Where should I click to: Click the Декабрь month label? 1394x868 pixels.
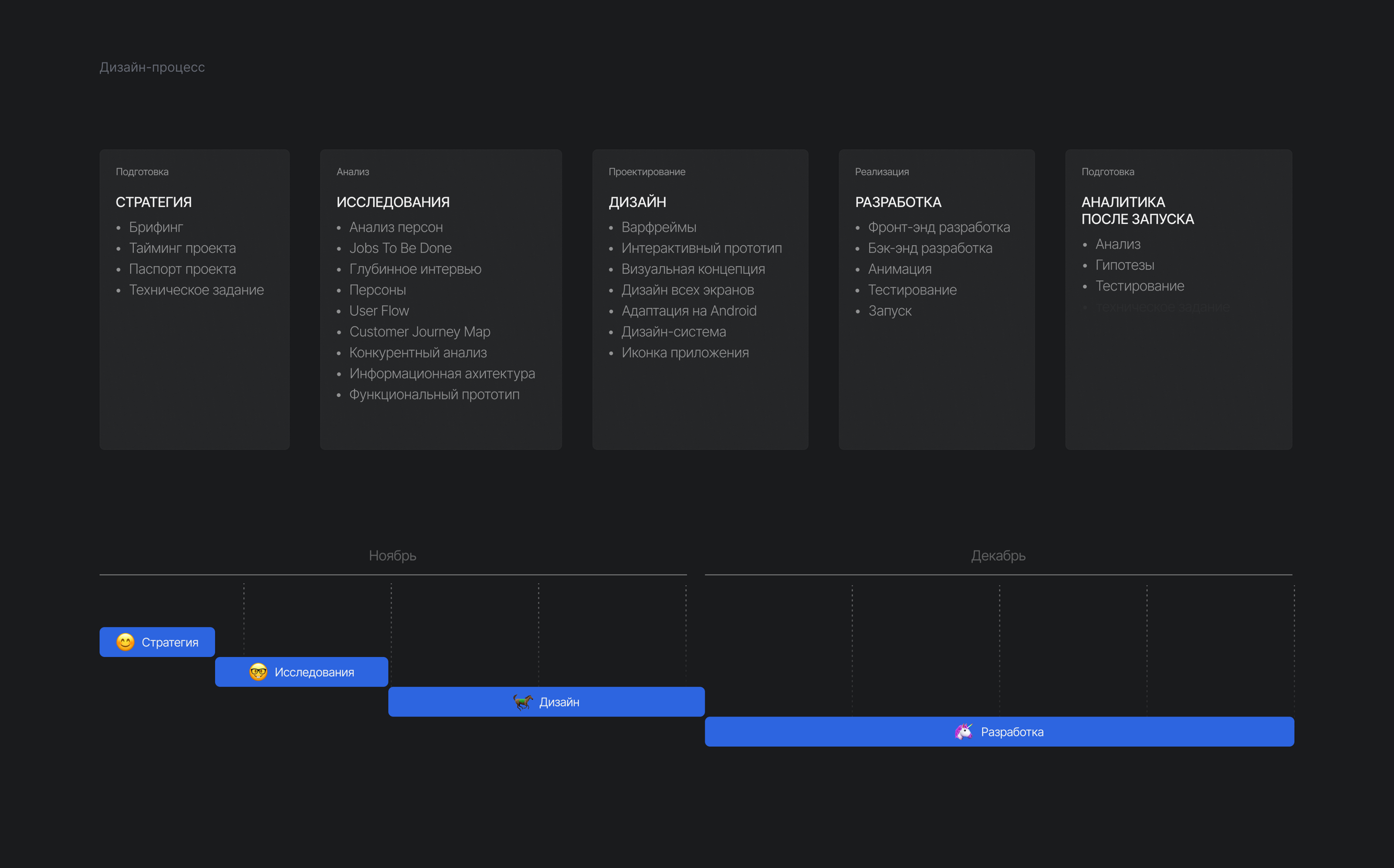[x=998, y=556]
